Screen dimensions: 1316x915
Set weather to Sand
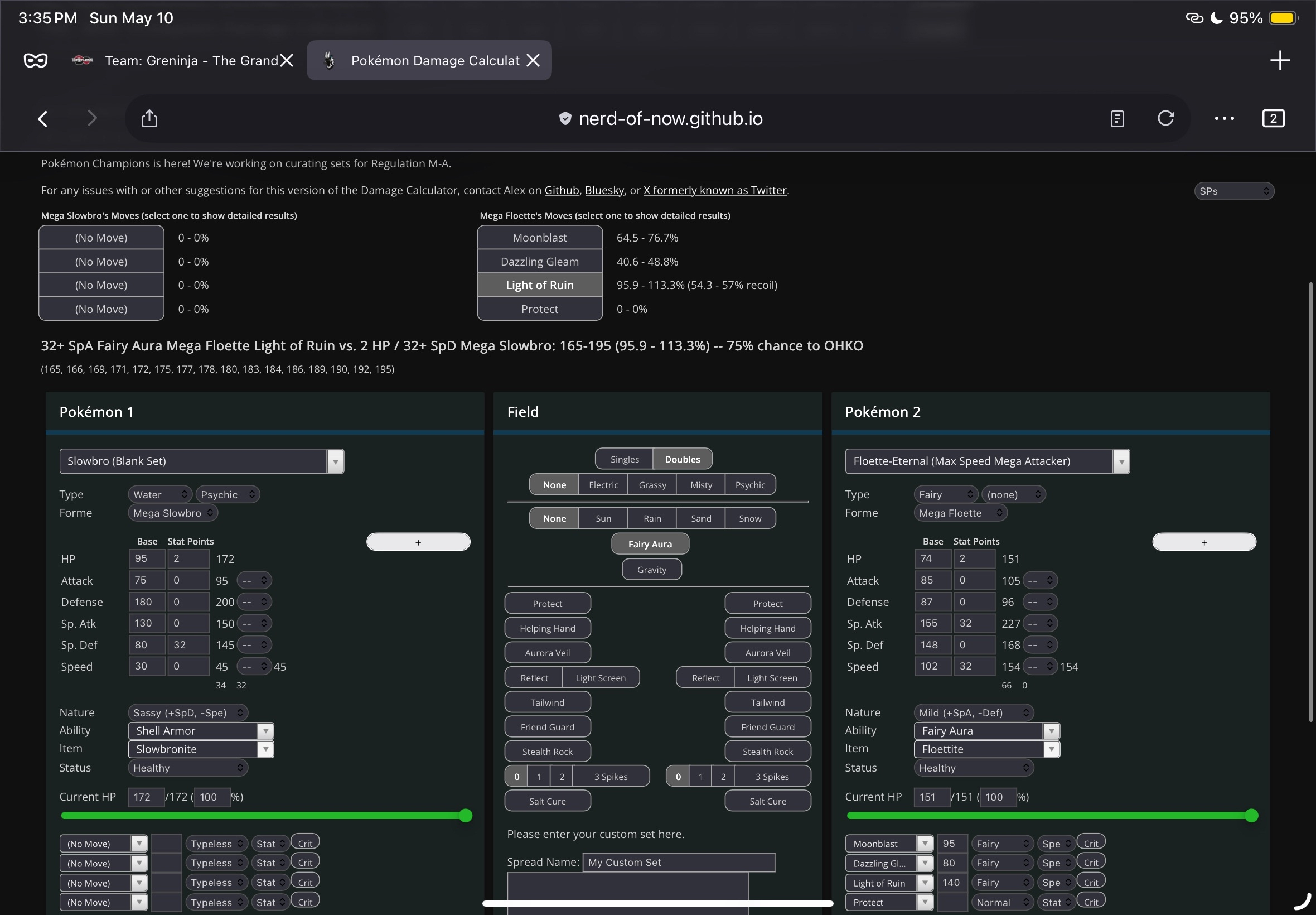tap(701, 518)
